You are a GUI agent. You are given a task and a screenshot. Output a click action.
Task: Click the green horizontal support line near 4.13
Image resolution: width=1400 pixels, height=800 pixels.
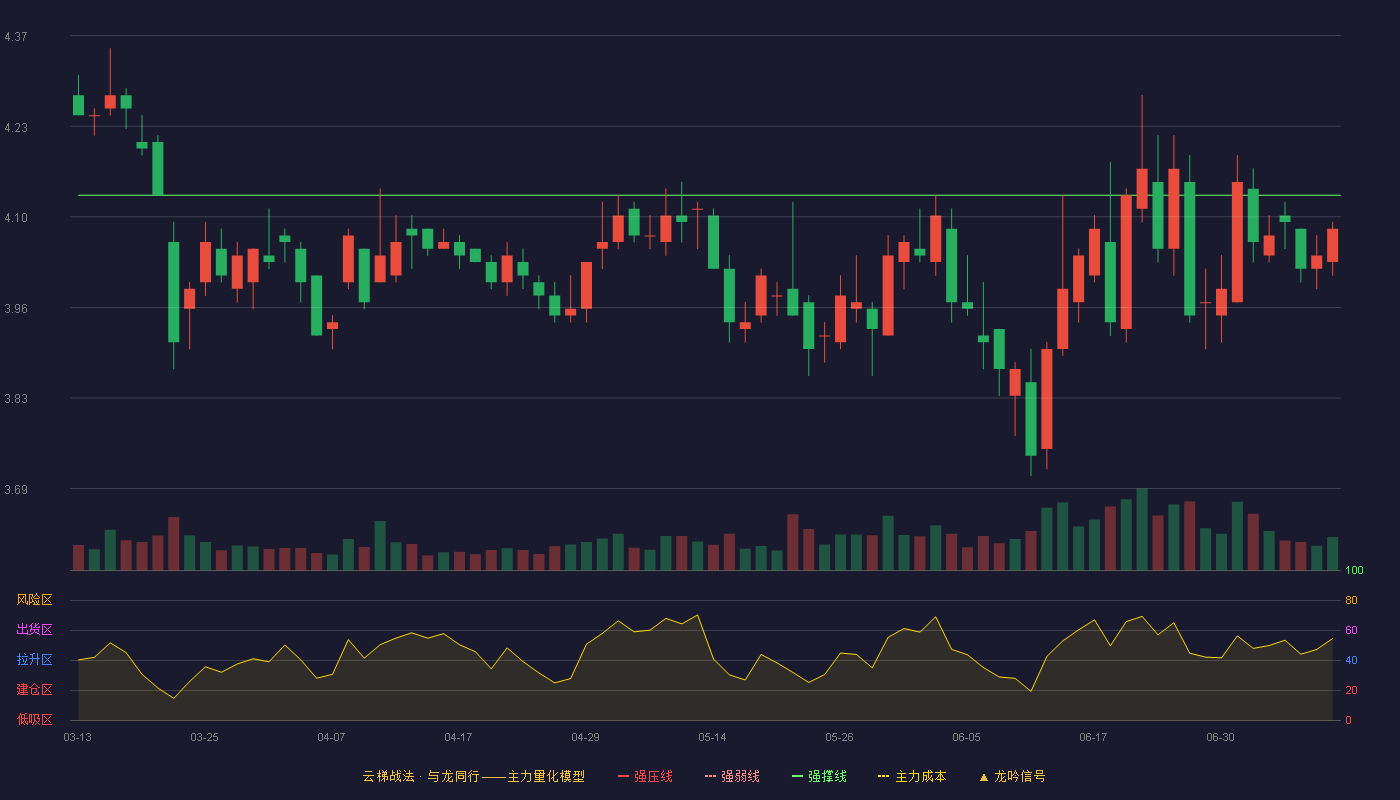709,195
